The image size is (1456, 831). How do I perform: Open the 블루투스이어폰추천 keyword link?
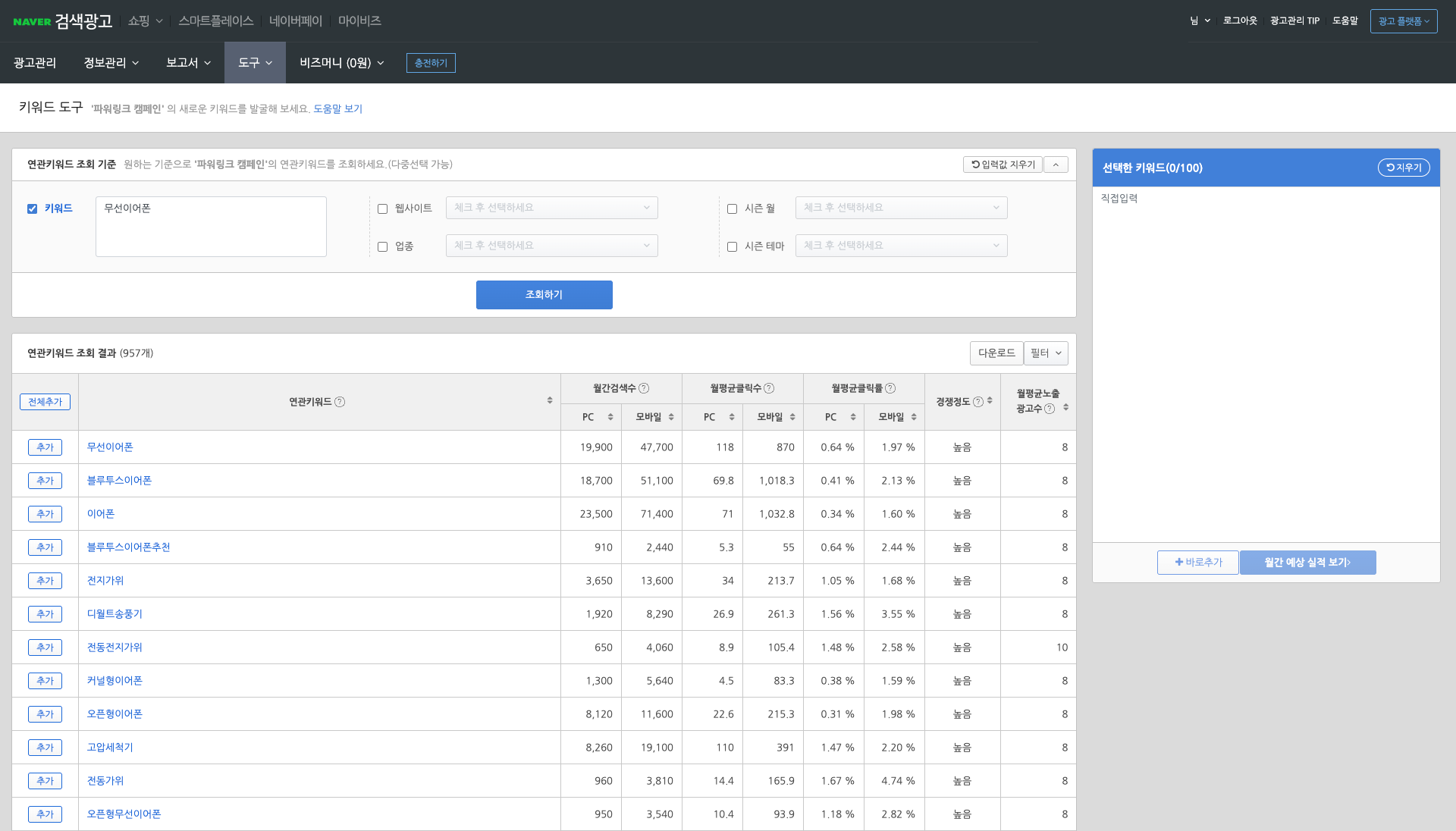128,547
